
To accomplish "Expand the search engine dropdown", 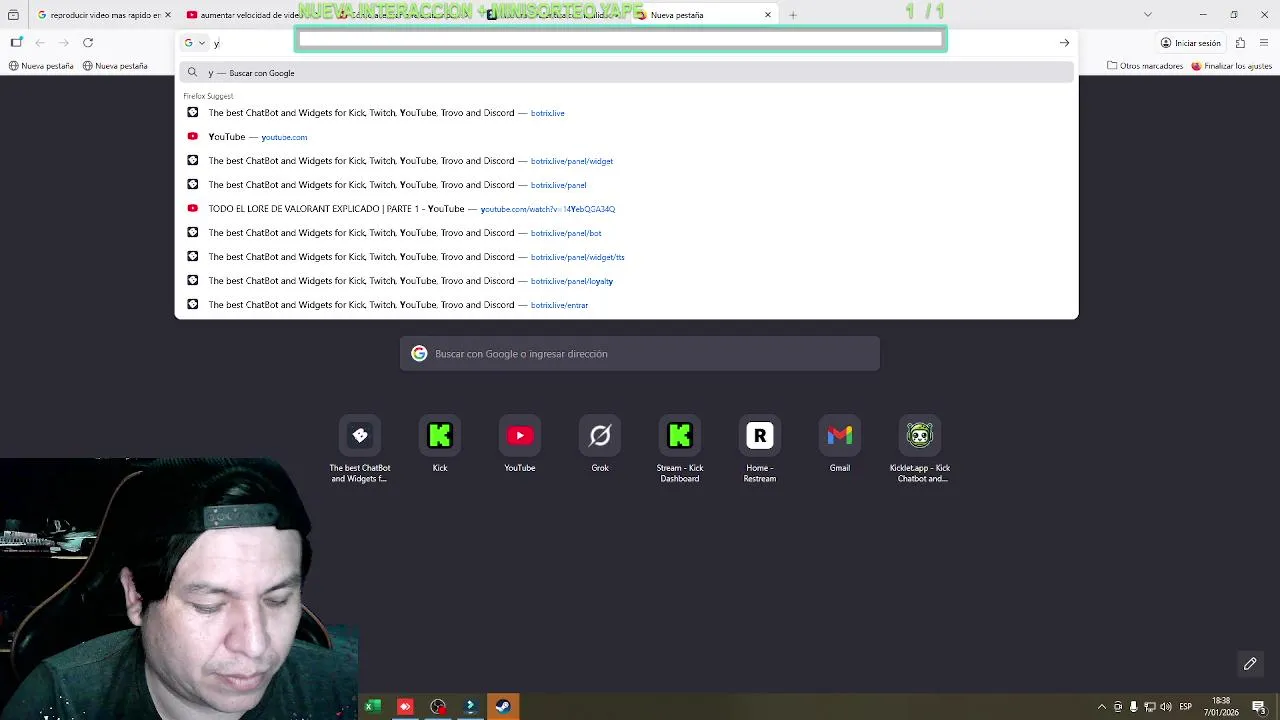I will tap(194, 43).
